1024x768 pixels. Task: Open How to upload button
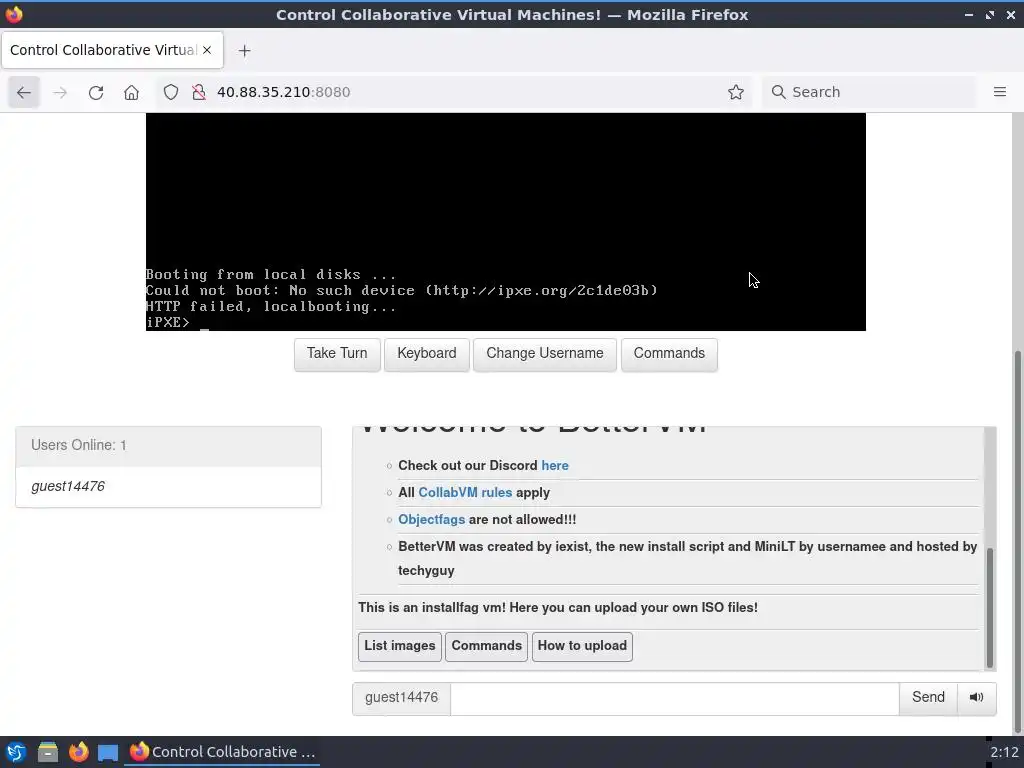(582, 646)
